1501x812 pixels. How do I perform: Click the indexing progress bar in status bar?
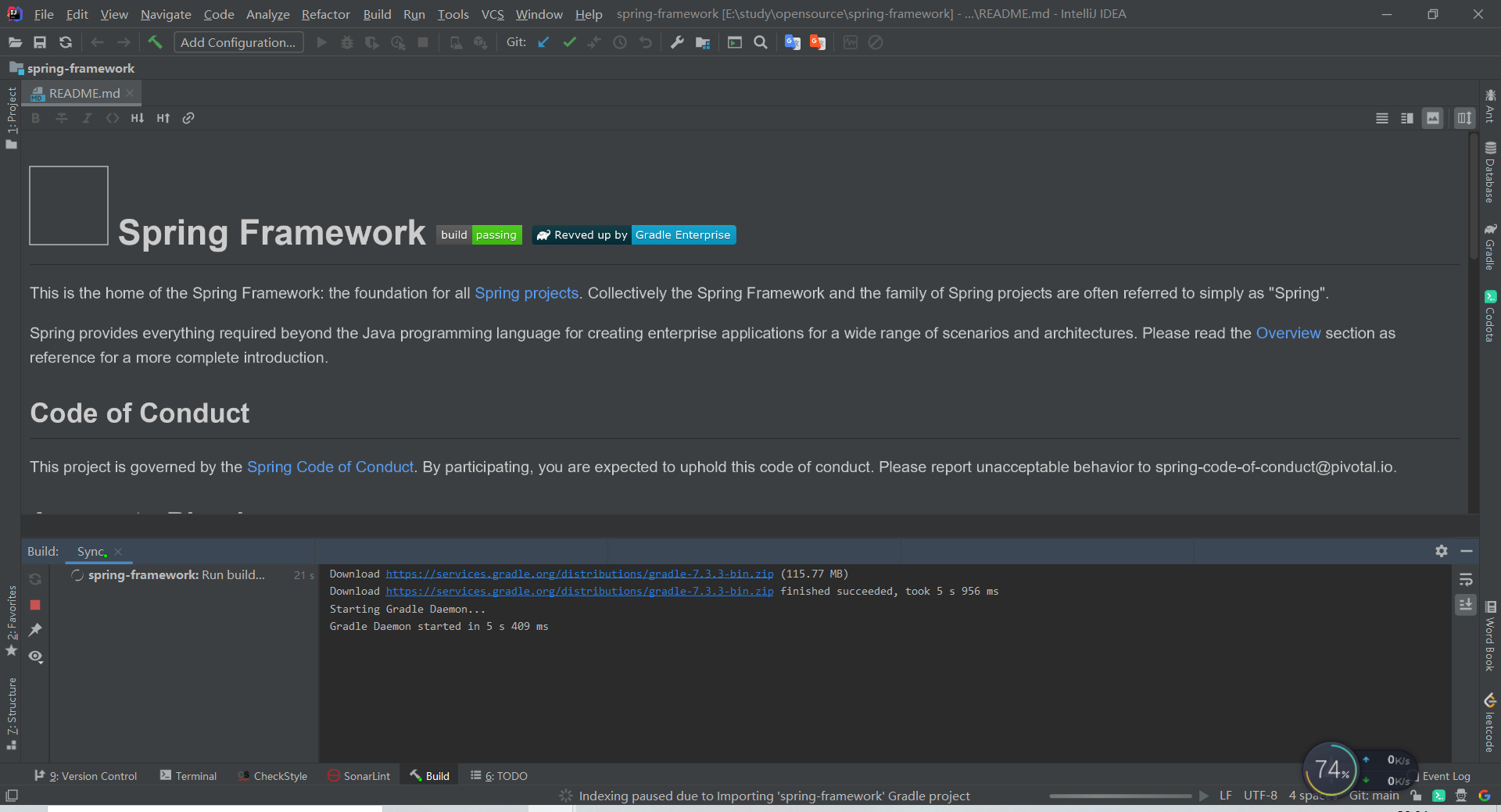[x=1120, y=796]
